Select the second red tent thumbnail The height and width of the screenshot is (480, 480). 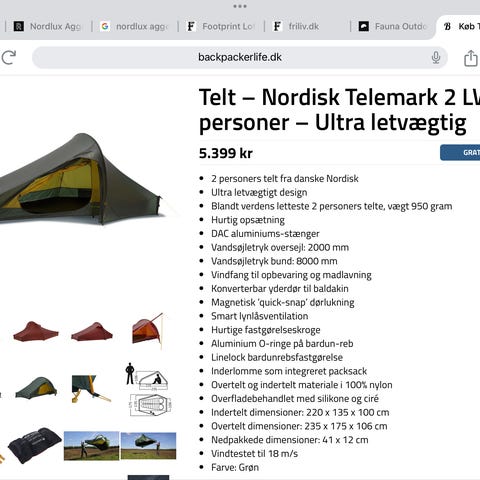pos(92,331)
